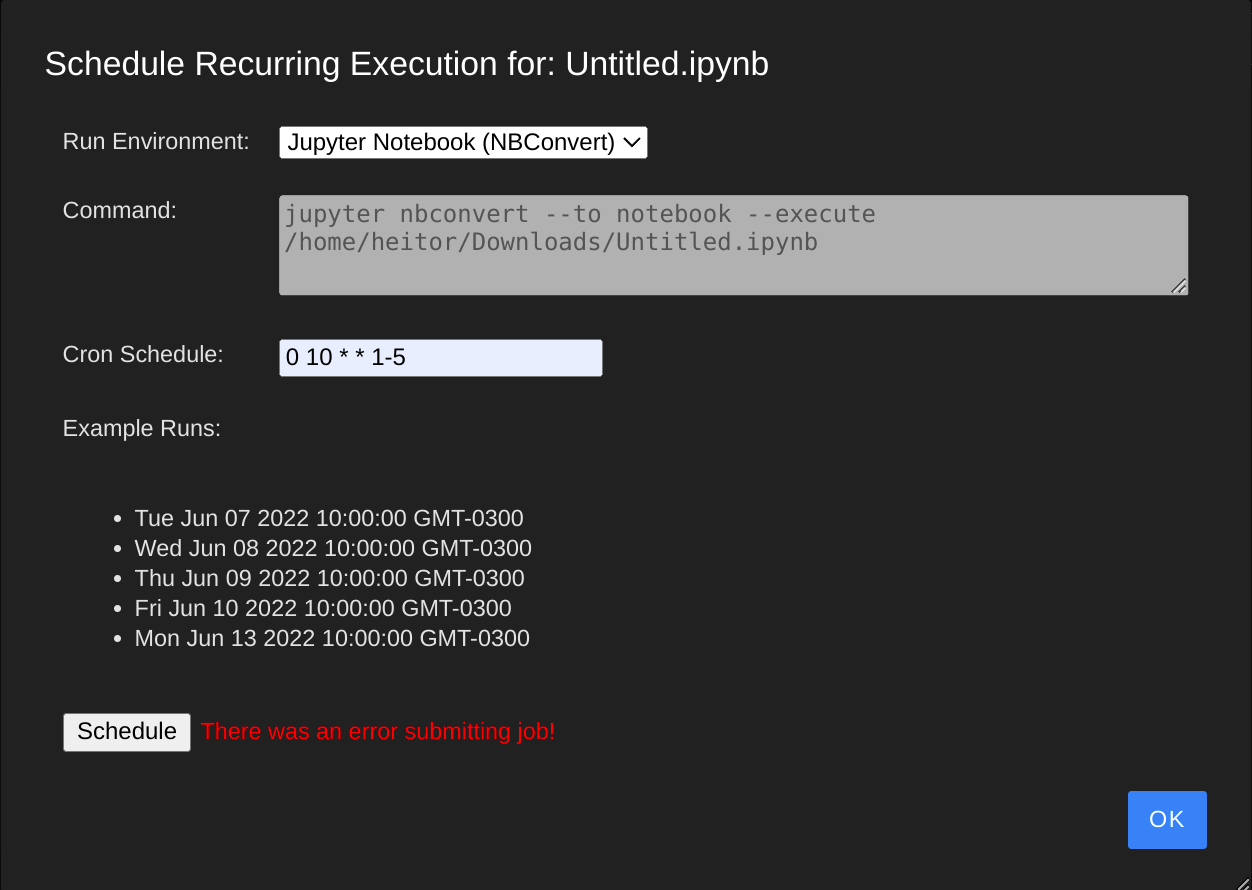The image size is (1252, 890).
Task: Click the Run Environment label
Action: point(156,141)
